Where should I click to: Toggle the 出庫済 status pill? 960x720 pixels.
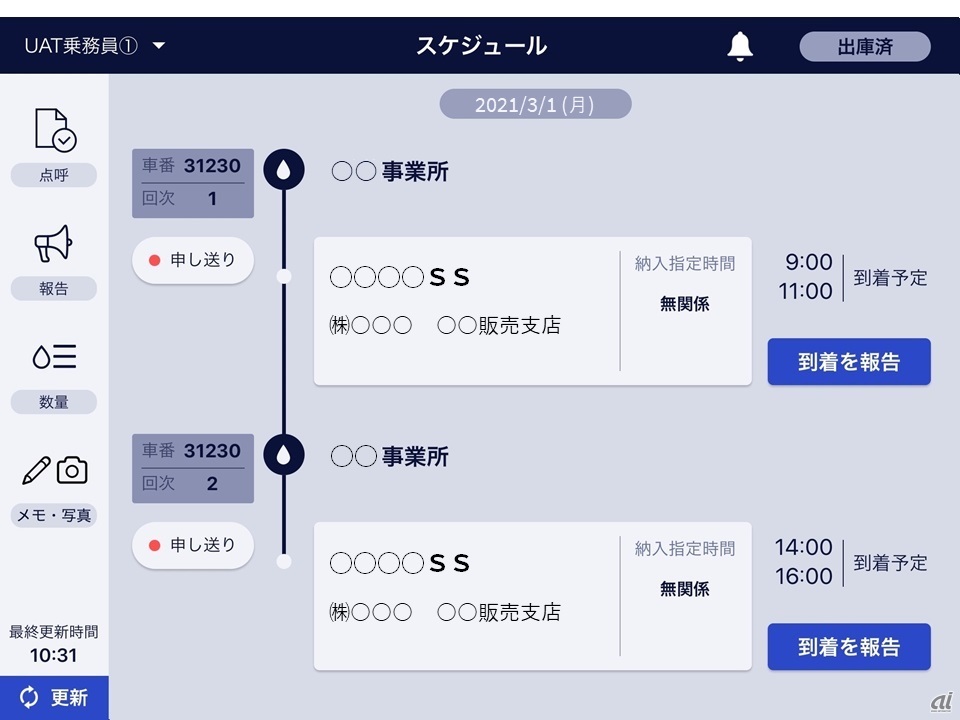coord(864,47)
